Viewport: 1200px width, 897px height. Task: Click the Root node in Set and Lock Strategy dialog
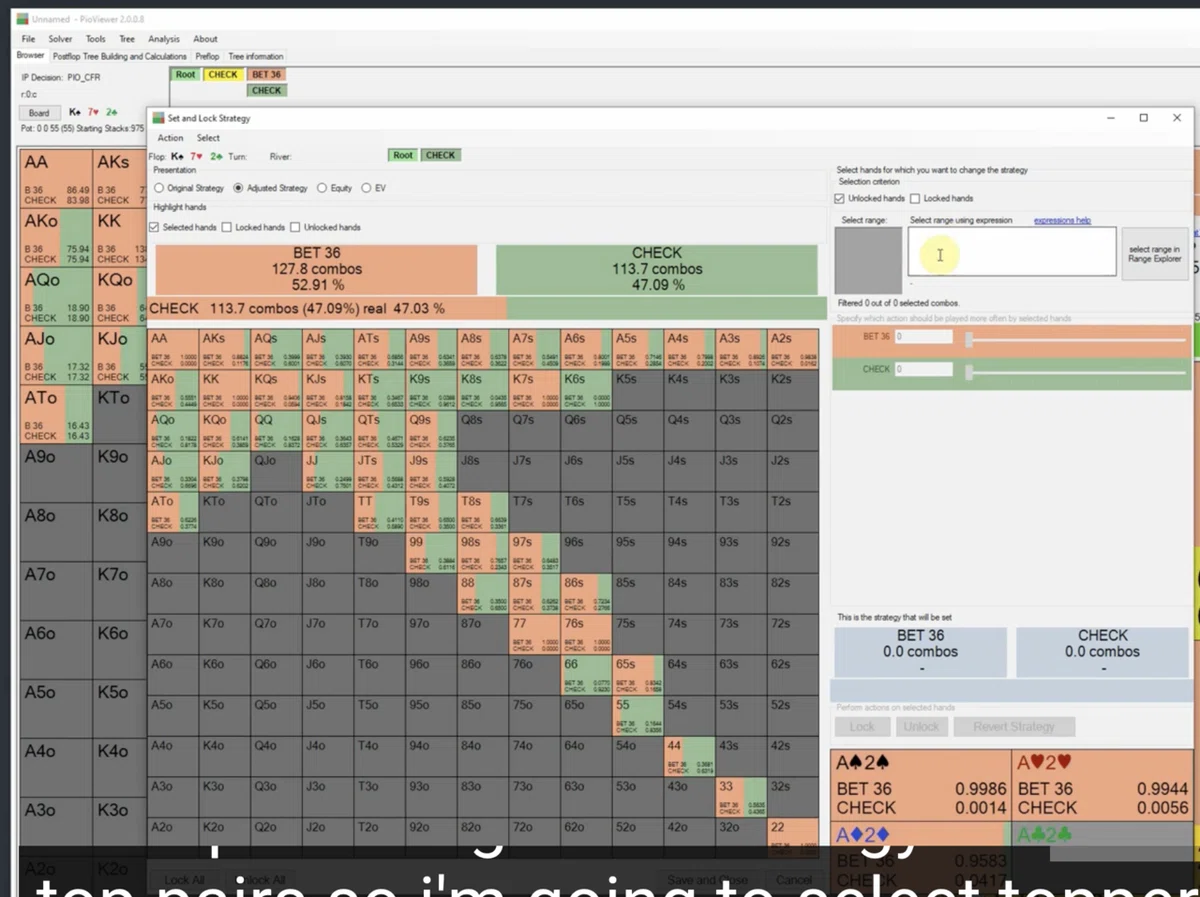[x=402, y=155]
